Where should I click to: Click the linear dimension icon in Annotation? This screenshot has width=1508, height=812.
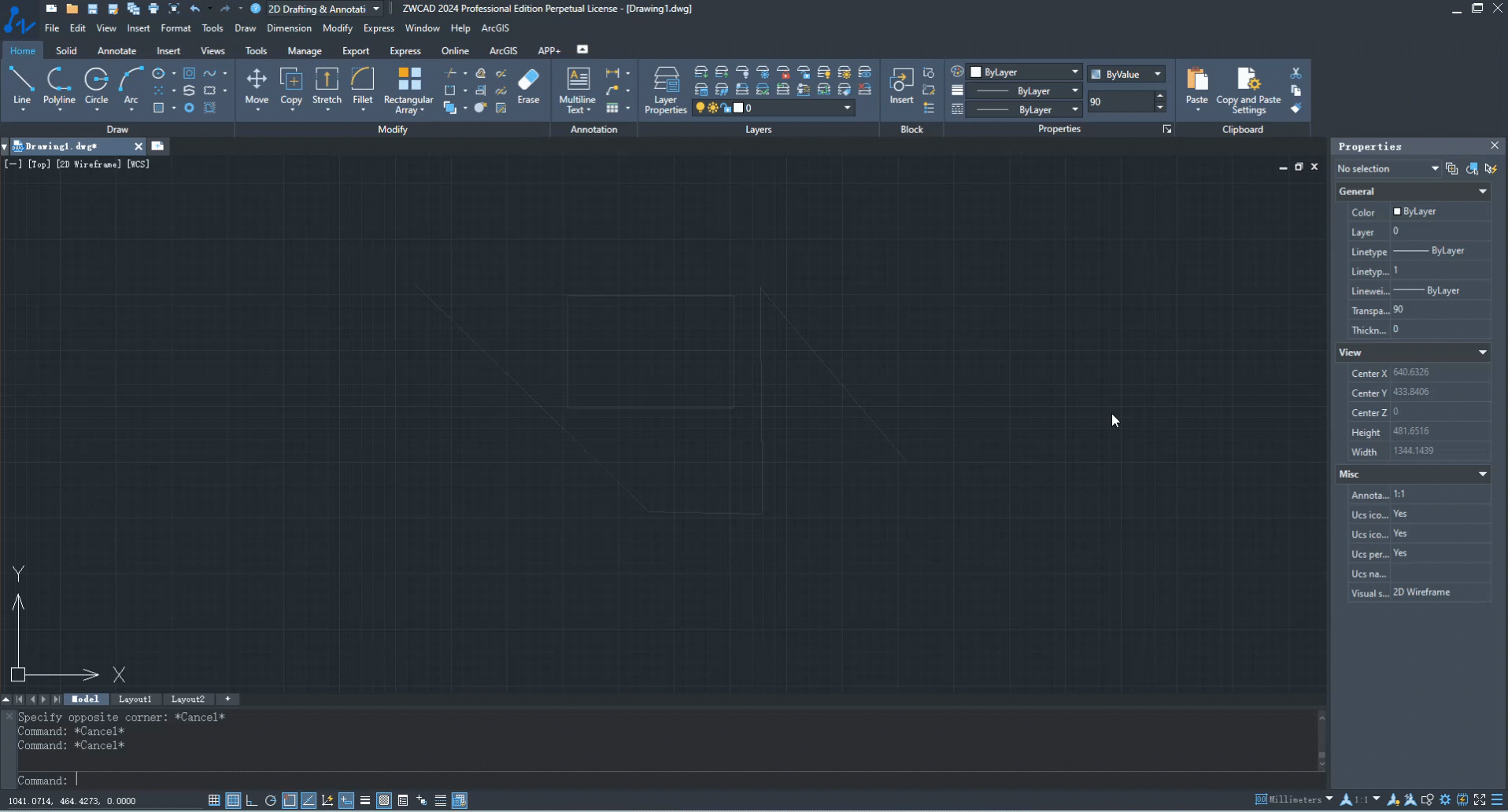click(612, 72)
